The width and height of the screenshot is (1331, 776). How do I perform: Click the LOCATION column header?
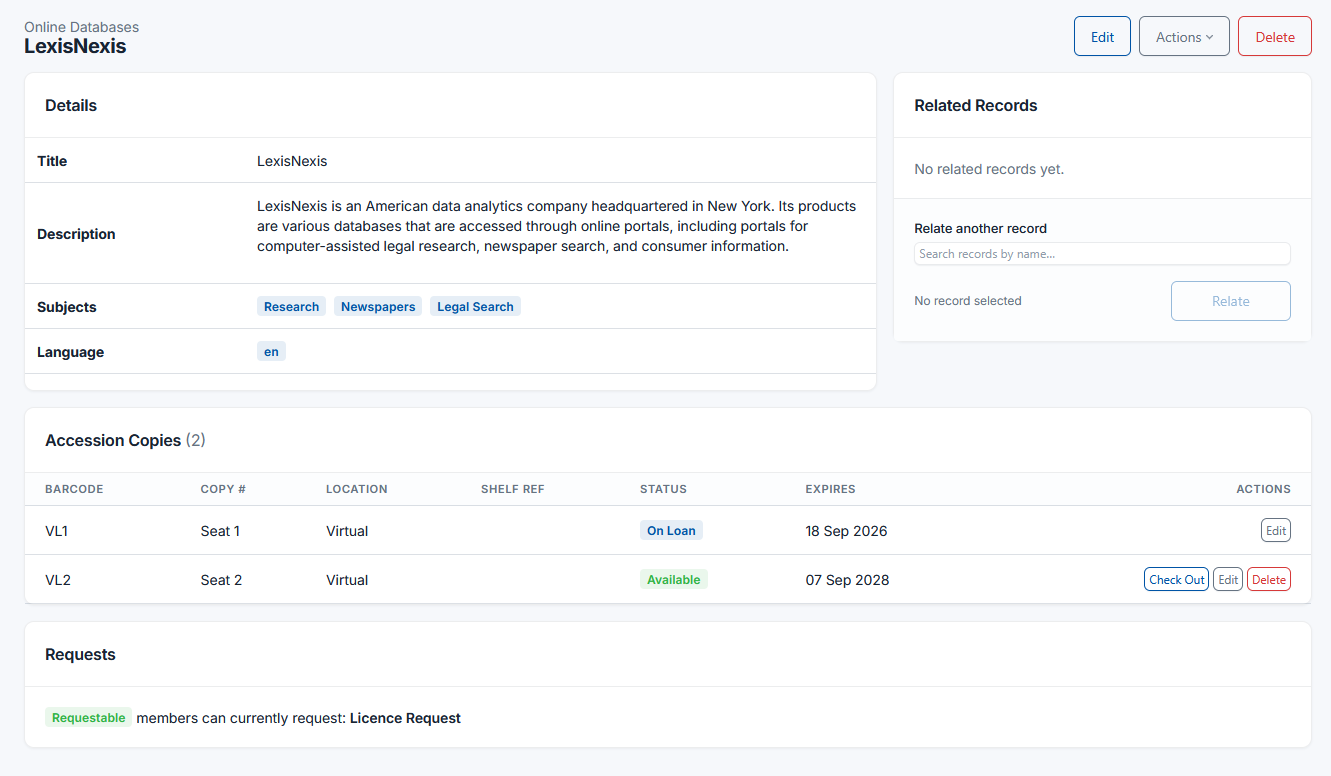coord(356,490)
